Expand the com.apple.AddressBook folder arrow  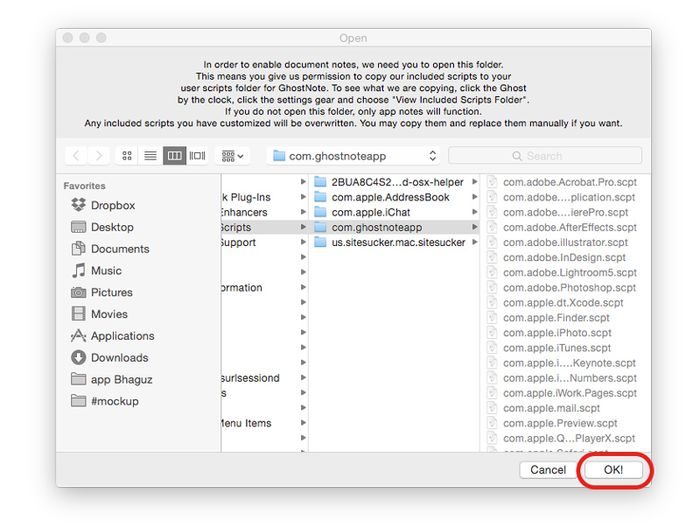click(x=474, y=197)
